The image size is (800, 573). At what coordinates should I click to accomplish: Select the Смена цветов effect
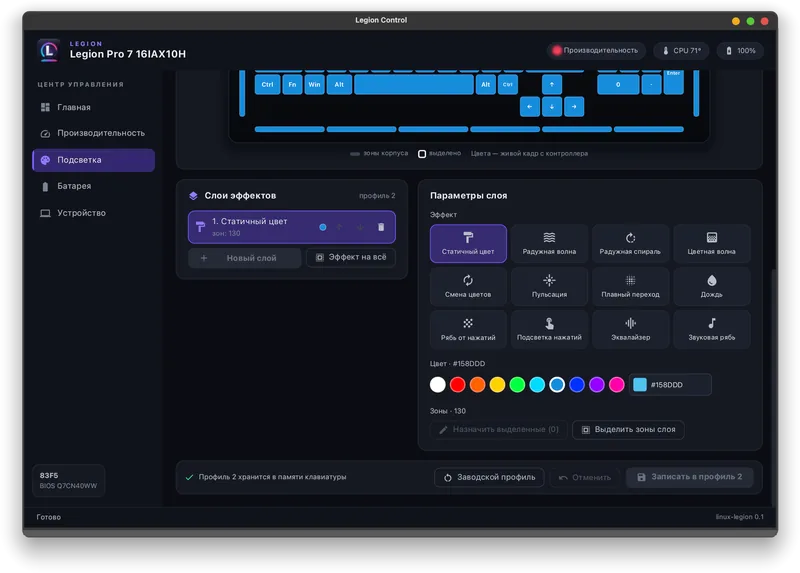tap(468, 286)
